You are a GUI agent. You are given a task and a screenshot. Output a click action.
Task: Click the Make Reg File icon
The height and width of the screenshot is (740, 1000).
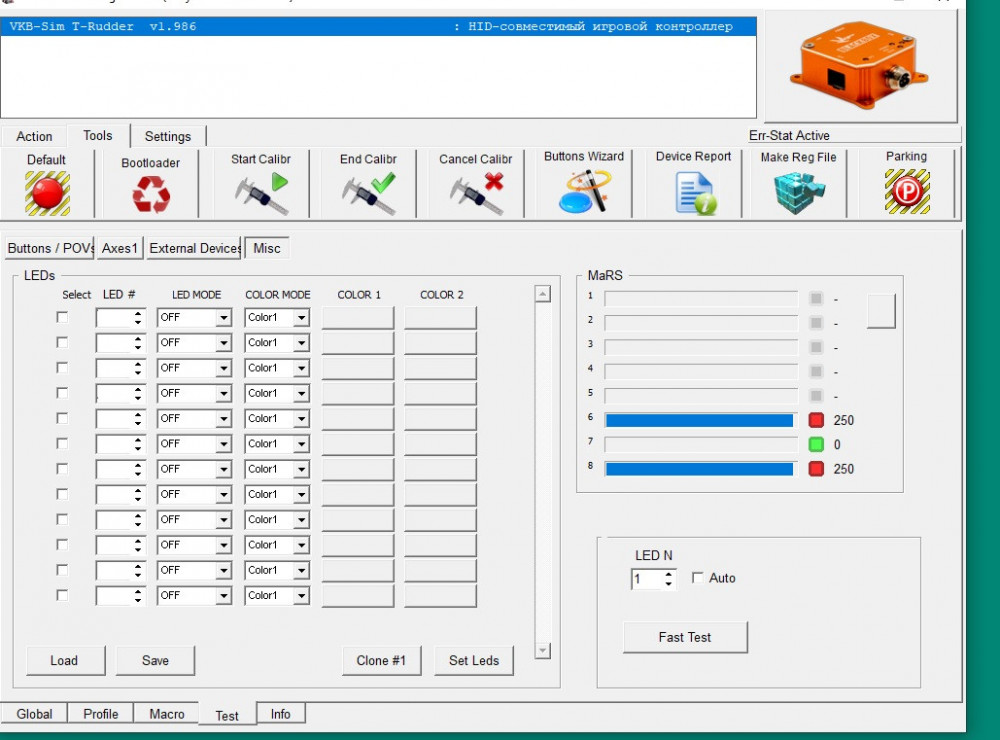[799, 193]
